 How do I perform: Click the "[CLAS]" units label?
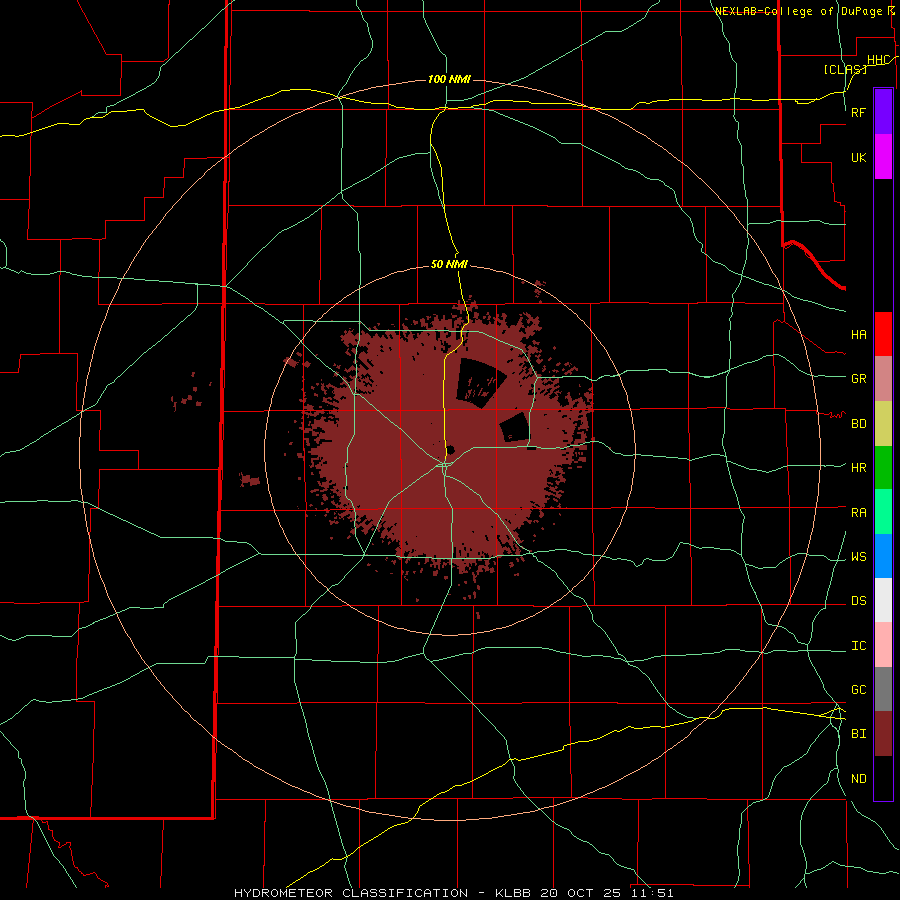(x=845, y=69)
